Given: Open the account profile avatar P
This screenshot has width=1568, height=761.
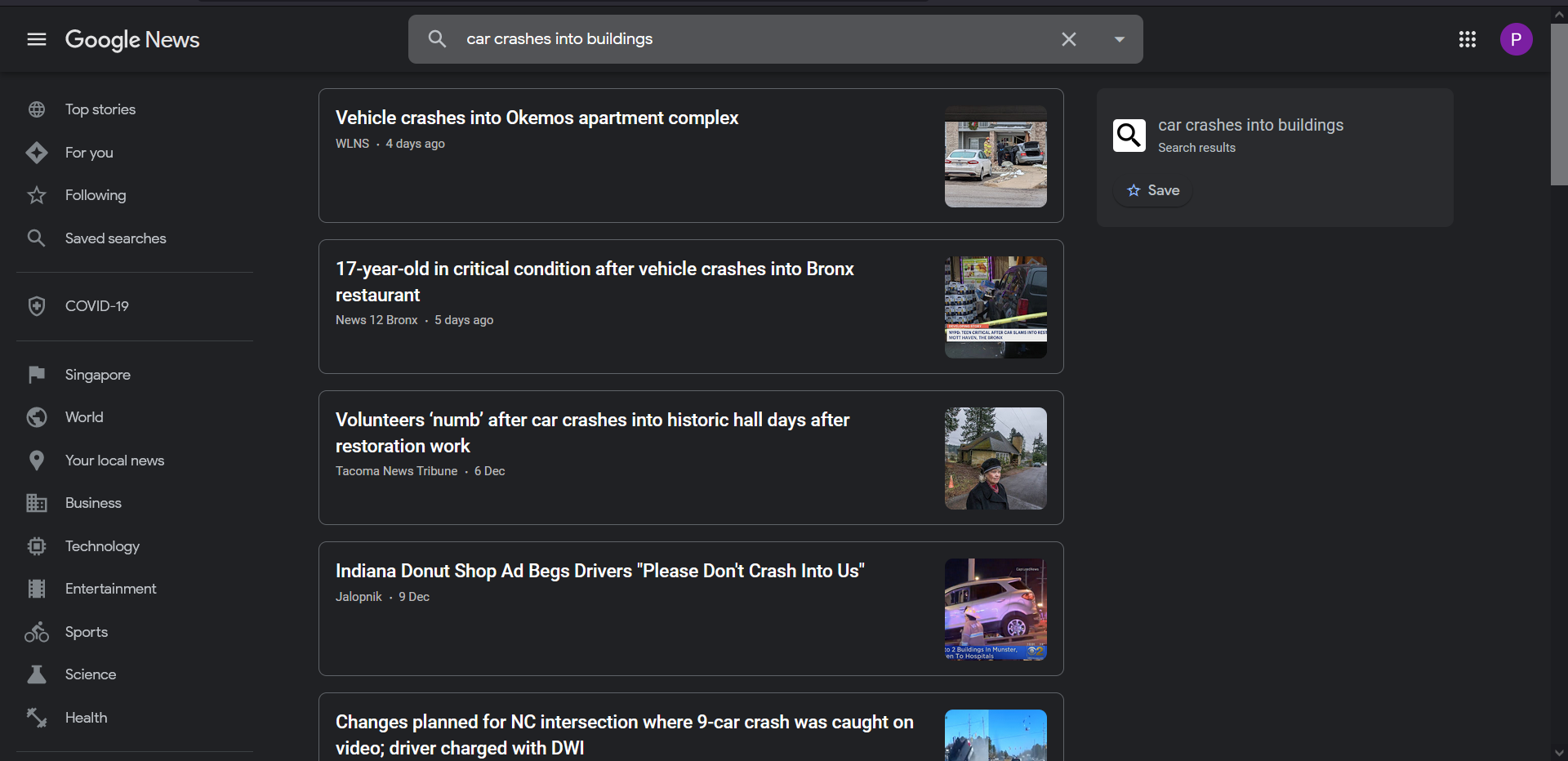Looking at the screenshot, I should pyautogui.click(x=1517, y=39).
